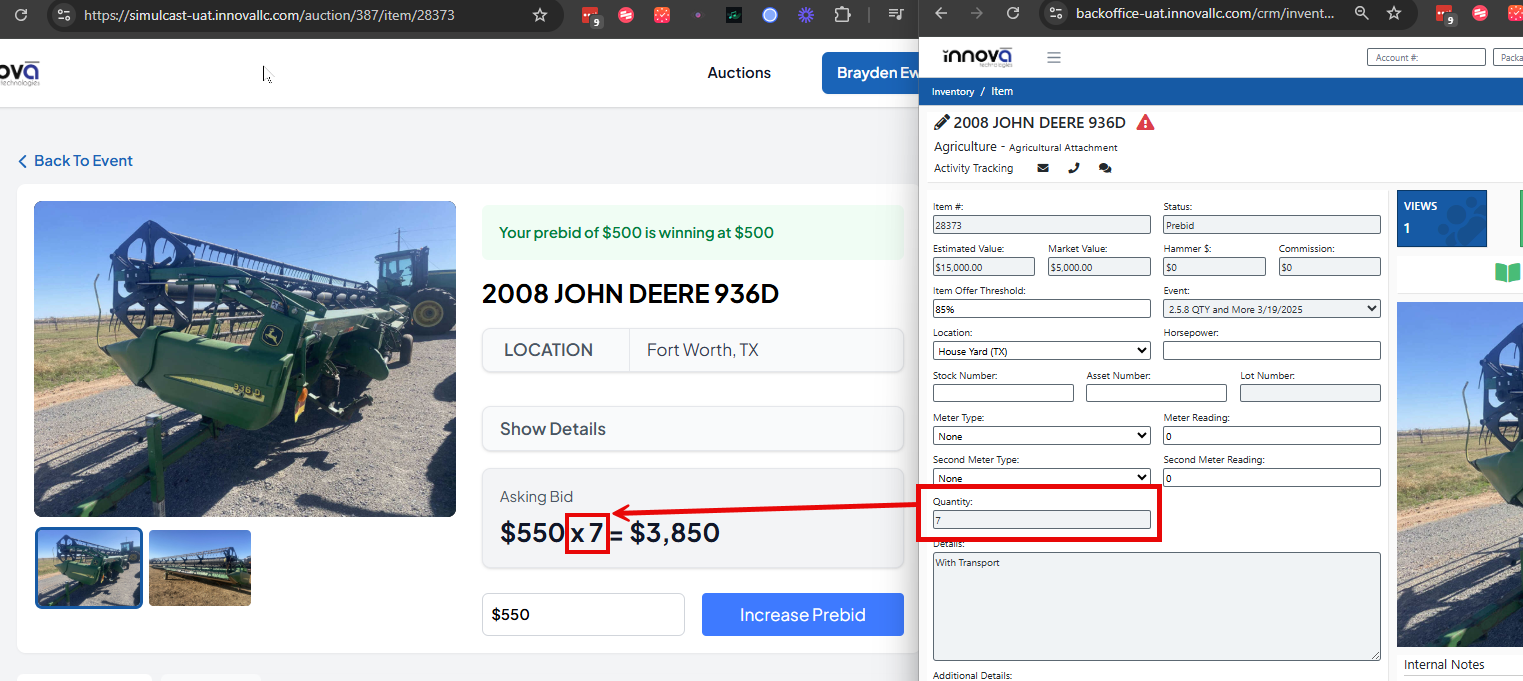
Task: Click the Second Meter Reading input field
Action: pos(1272,478)
